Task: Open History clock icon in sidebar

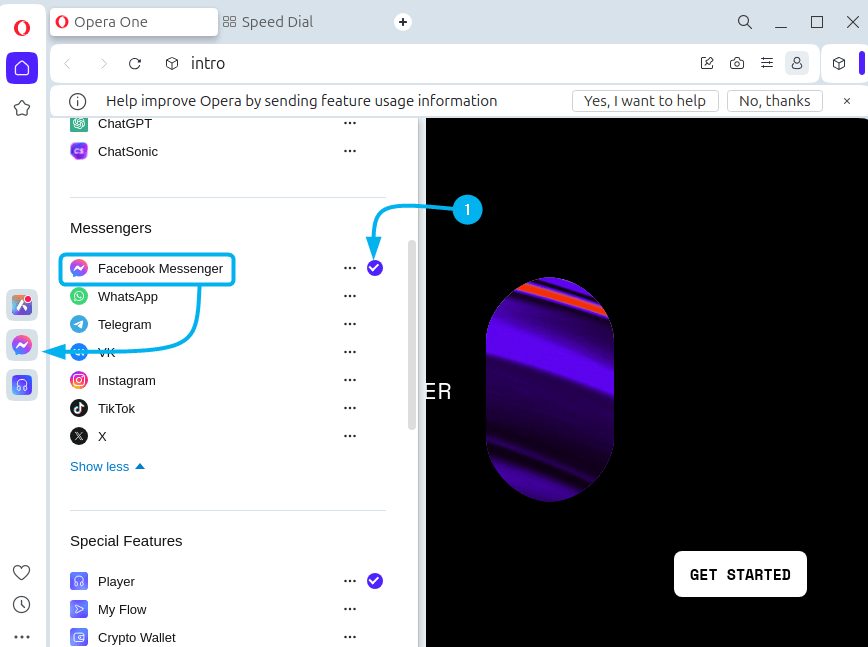Action: (x=22, y=604)
